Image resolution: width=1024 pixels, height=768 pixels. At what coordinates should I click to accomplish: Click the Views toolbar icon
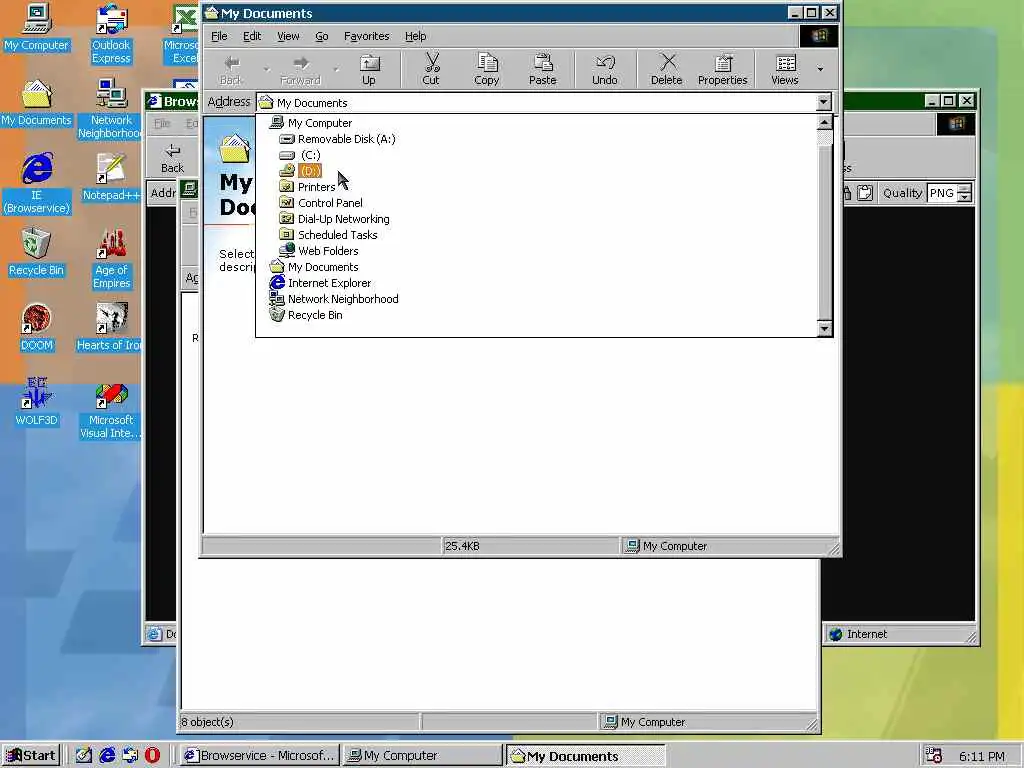[785, 69]
